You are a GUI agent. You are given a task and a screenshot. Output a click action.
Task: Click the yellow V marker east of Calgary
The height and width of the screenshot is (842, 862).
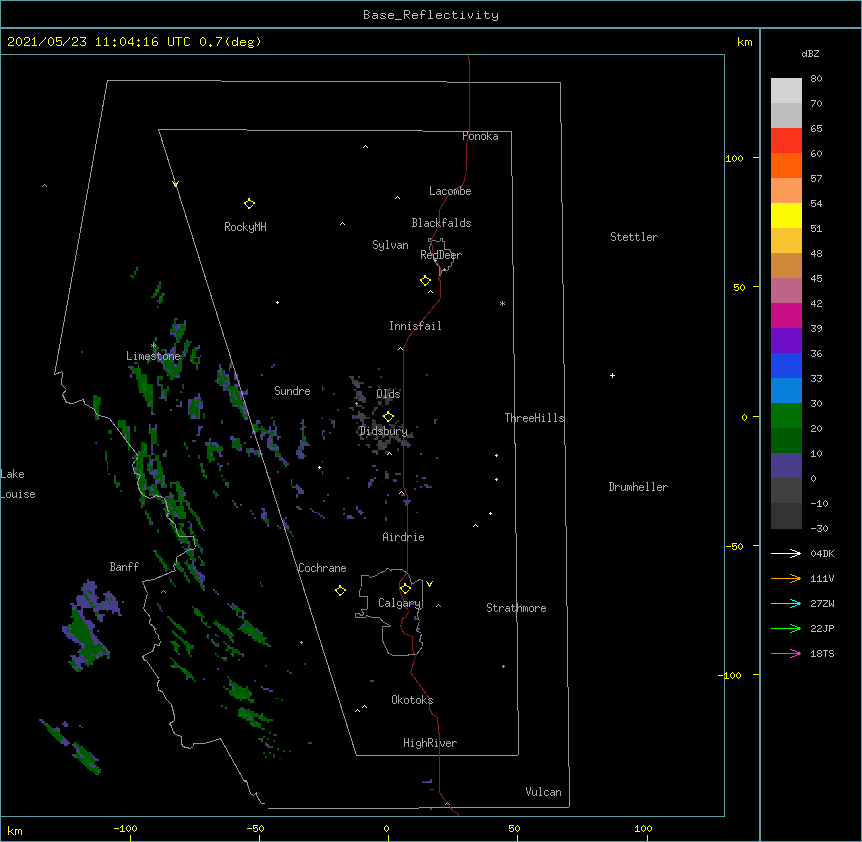pos(429,584)
